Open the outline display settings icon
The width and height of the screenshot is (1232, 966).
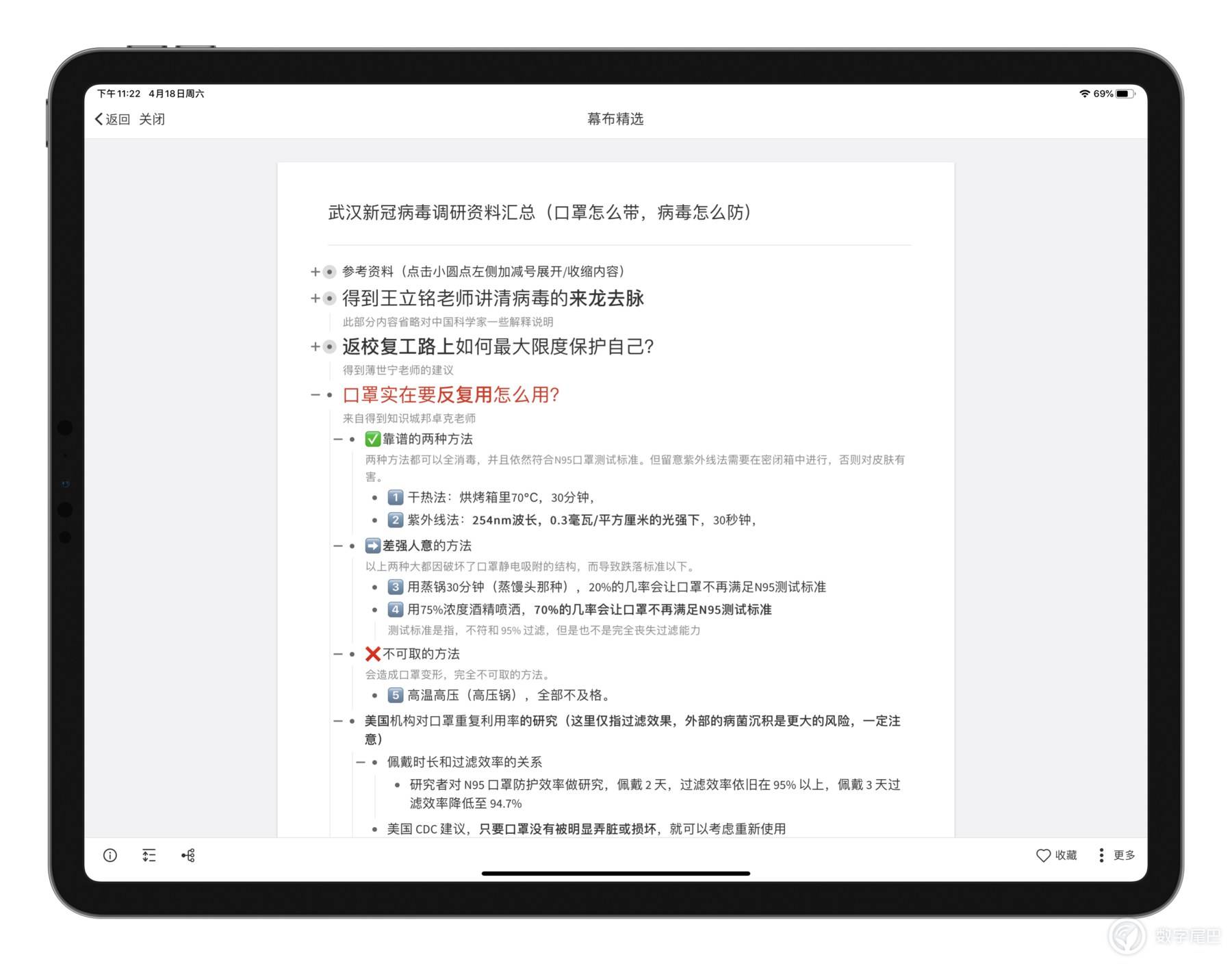[x=149, y=855]
